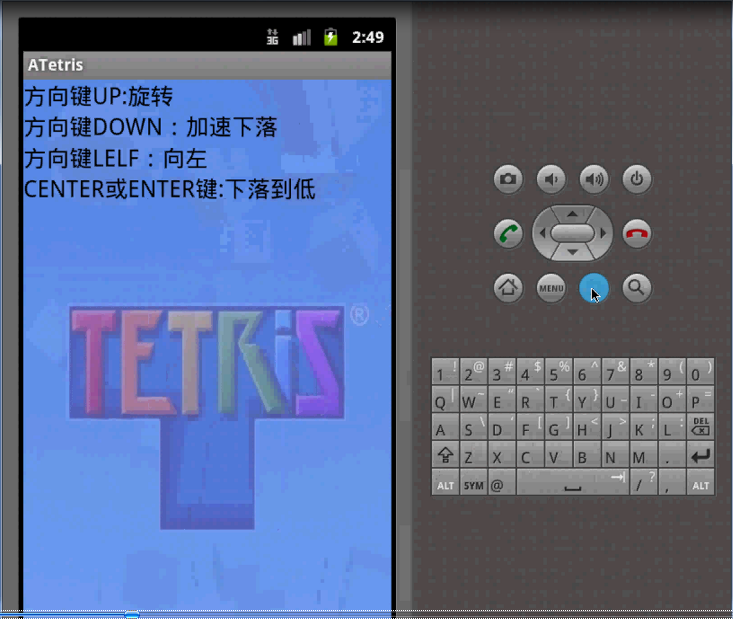733x619 pixels.
Task: Click the F key
Action: coord(530,426)
